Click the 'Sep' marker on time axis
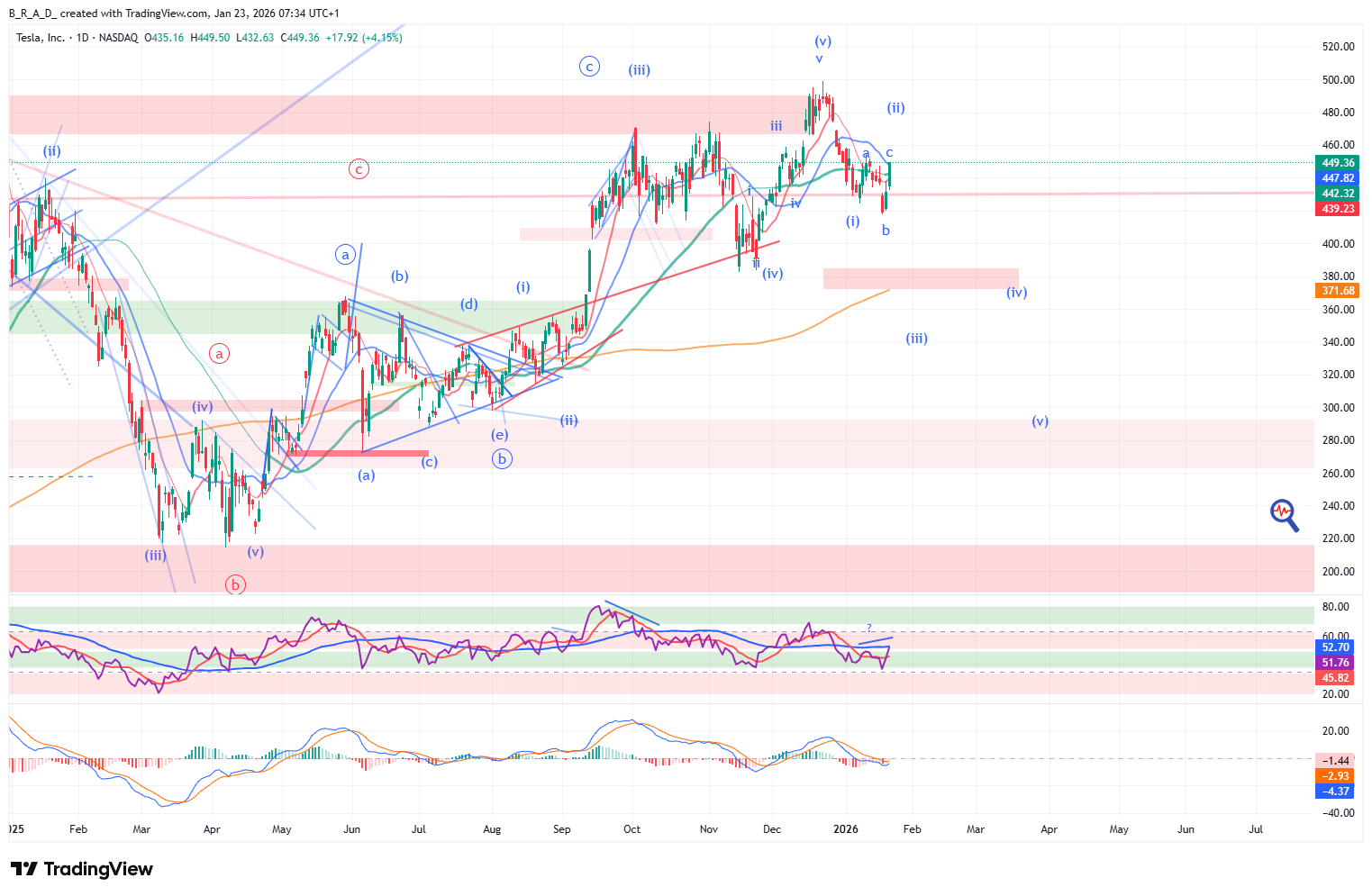Viewport: 1372px width, 896px height. 562,829
